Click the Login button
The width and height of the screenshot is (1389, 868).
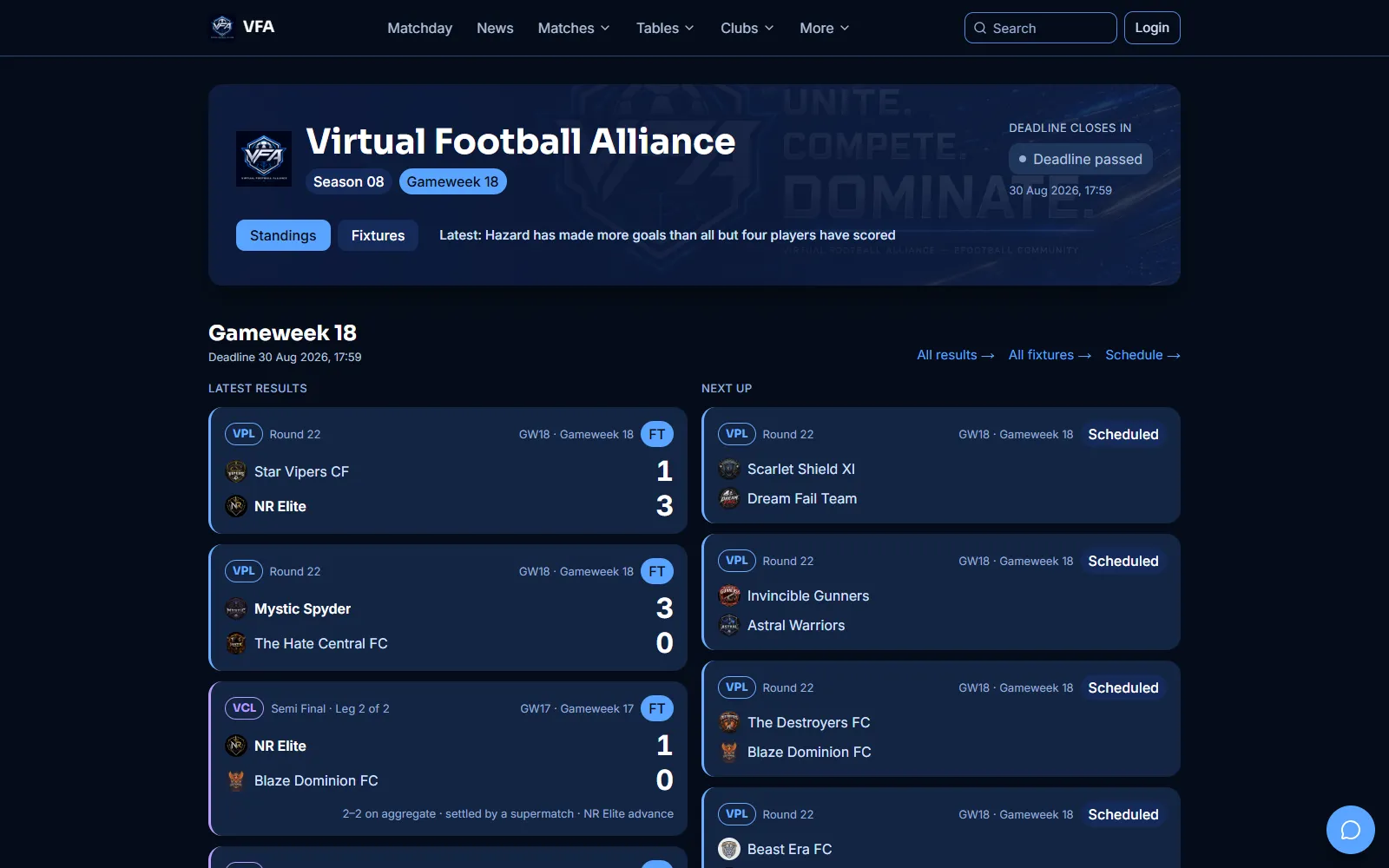pos(1152,28)
